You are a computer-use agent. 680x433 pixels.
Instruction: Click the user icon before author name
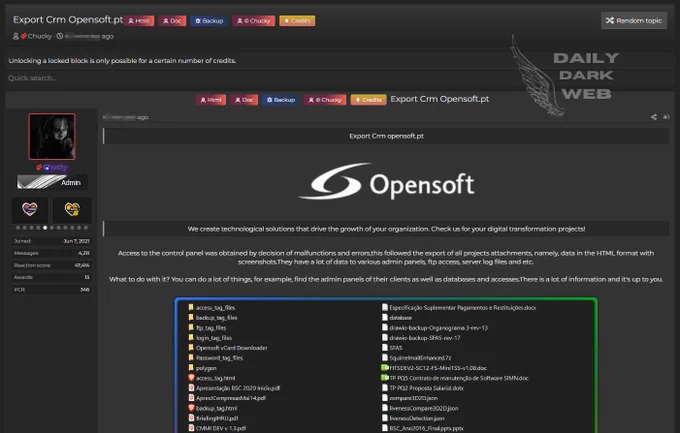[16, 36]
